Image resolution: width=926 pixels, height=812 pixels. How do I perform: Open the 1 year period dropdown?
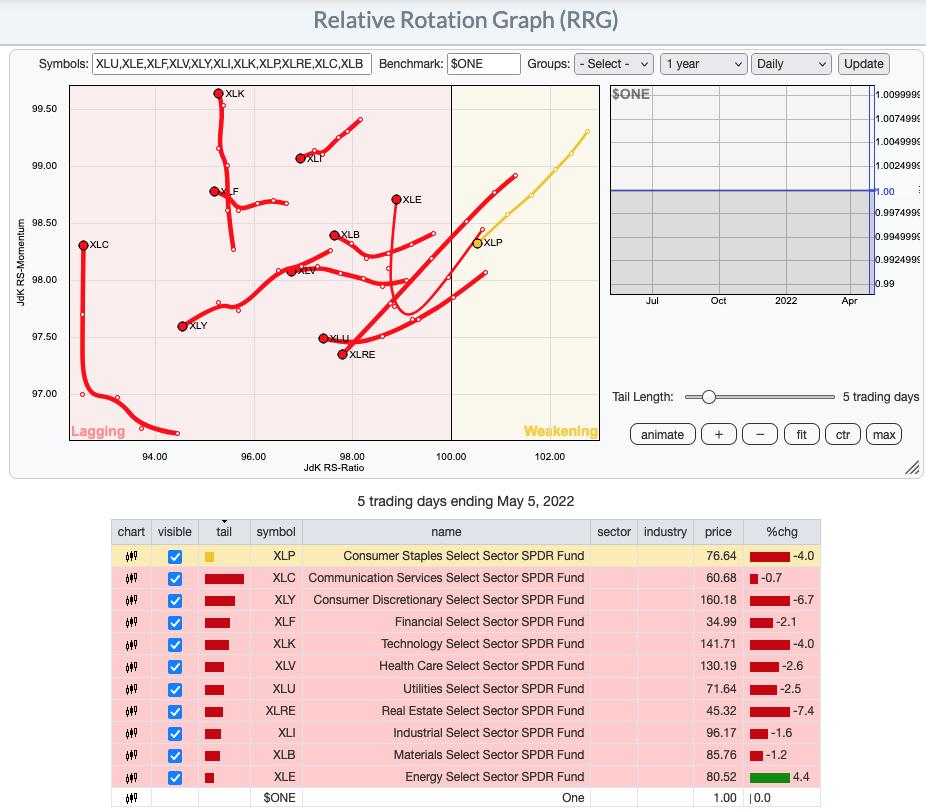tap(703, 64)
